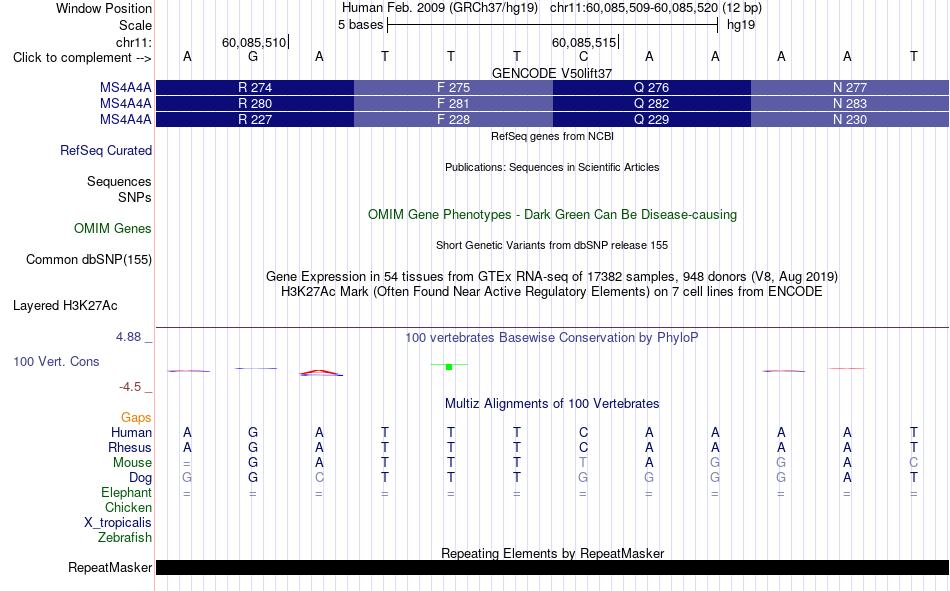950x591 pixels.
Task: Click the 'RefSeq genes from NCBI' title
Action: (552, 136)
